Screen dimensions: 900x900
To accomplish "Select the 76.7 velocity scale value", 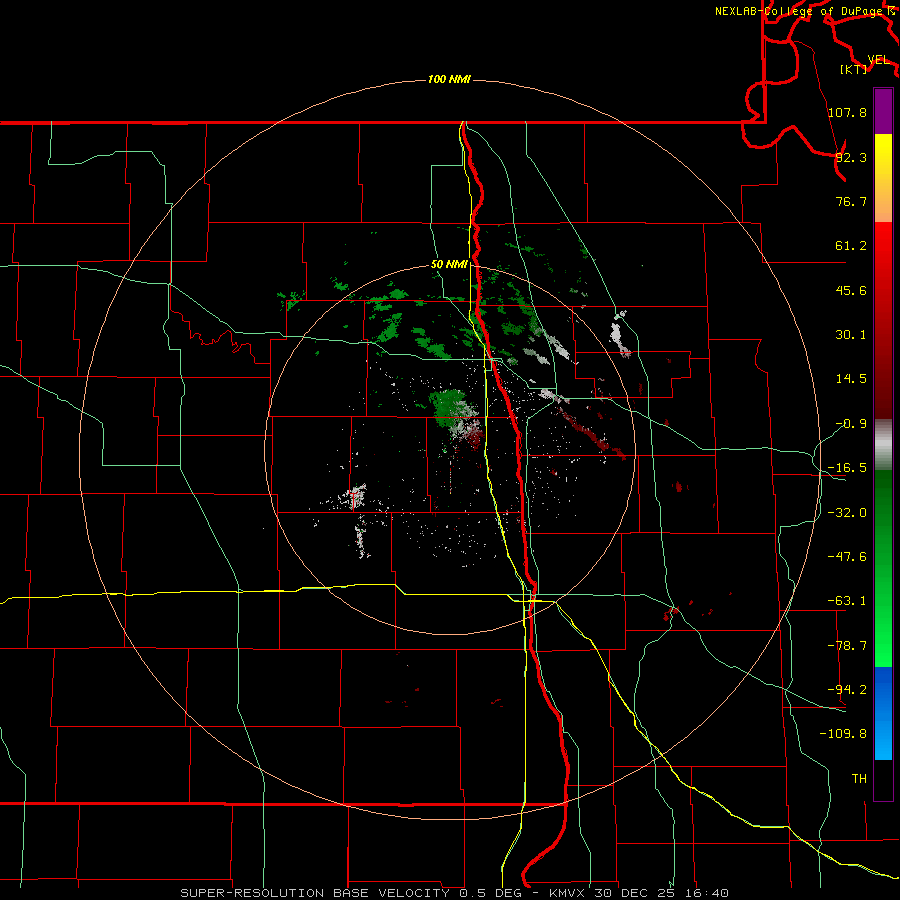I will click(x=851, y=201).
